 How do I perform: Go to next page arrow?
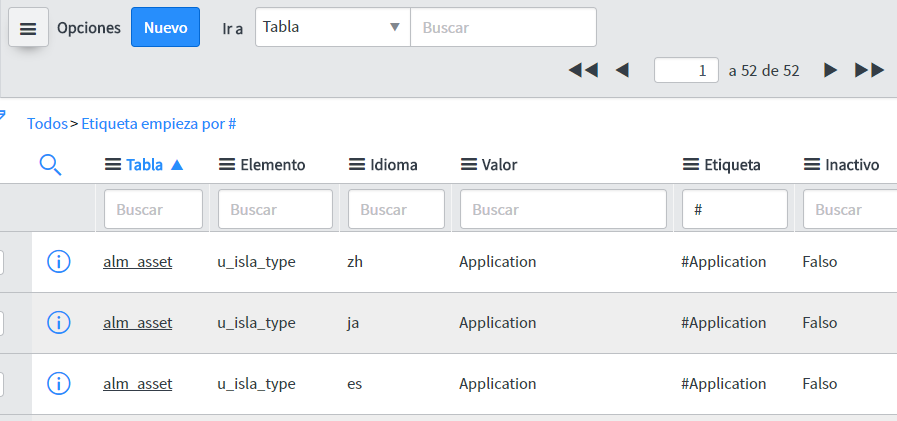click(830, 70)
